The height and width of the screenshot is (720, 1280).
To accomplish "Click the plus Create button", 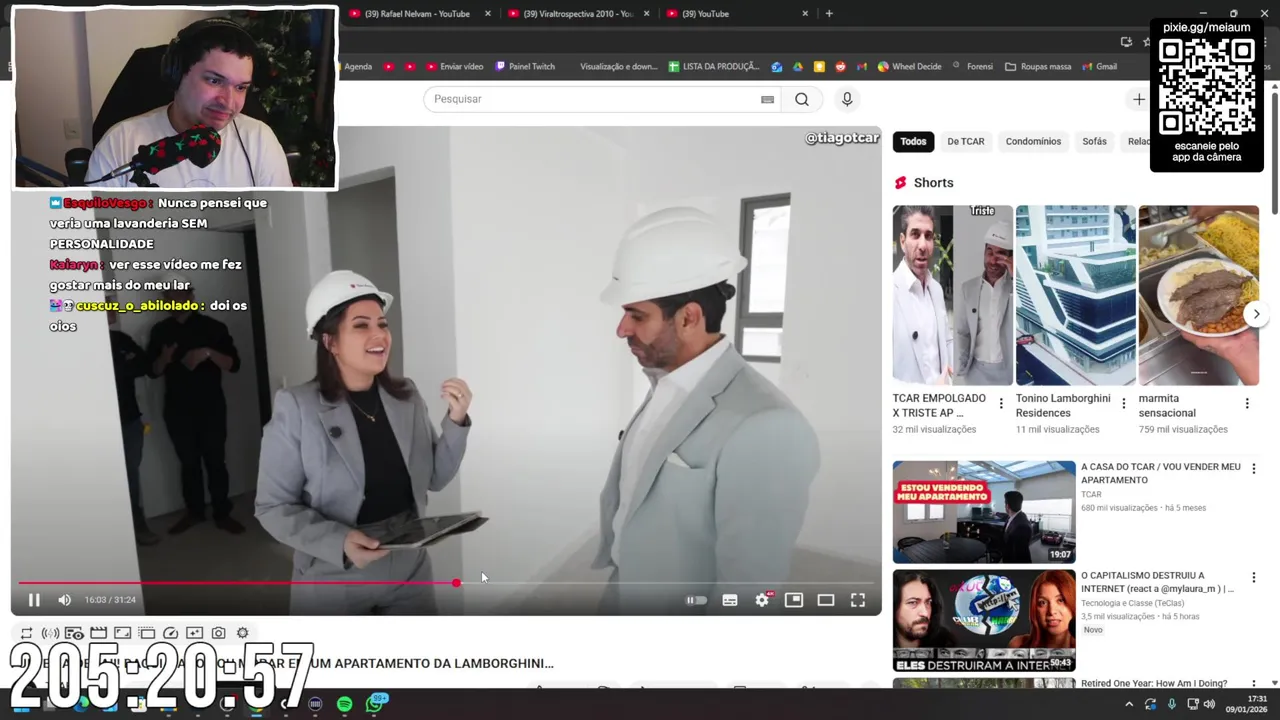I will coord(1139,99).
